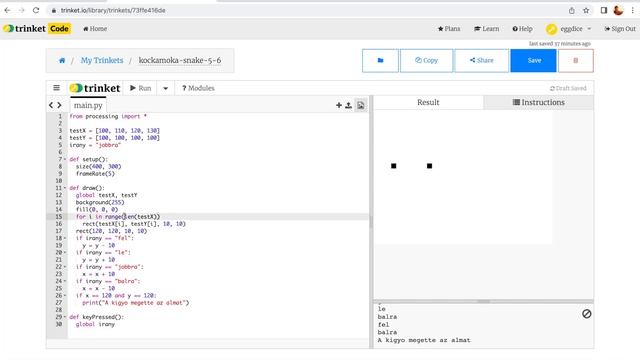Collapse the fold arrow on line 22
This screenshot has width=640, height=360.
point(65,267)
